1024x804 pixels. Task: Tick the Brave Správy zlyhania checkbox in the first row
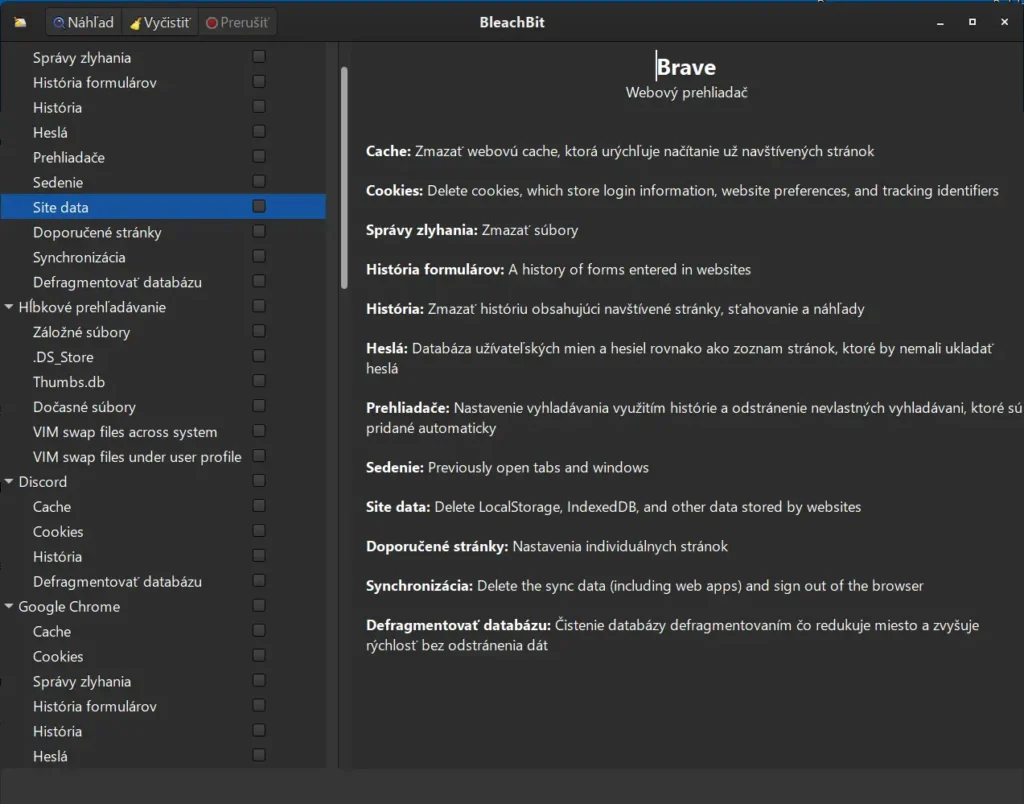click(x=259, y=57)
